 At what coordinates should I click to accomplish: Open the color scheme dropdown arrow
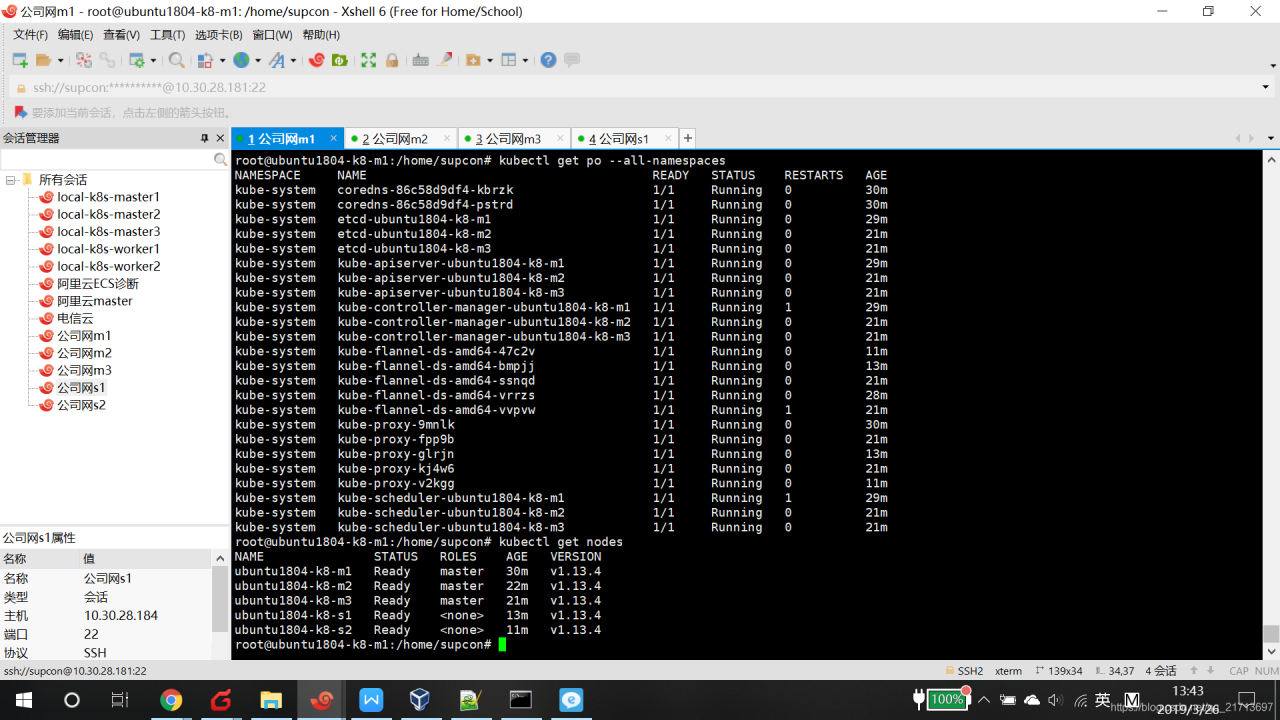pyautogui.click(x=222, y=60)
